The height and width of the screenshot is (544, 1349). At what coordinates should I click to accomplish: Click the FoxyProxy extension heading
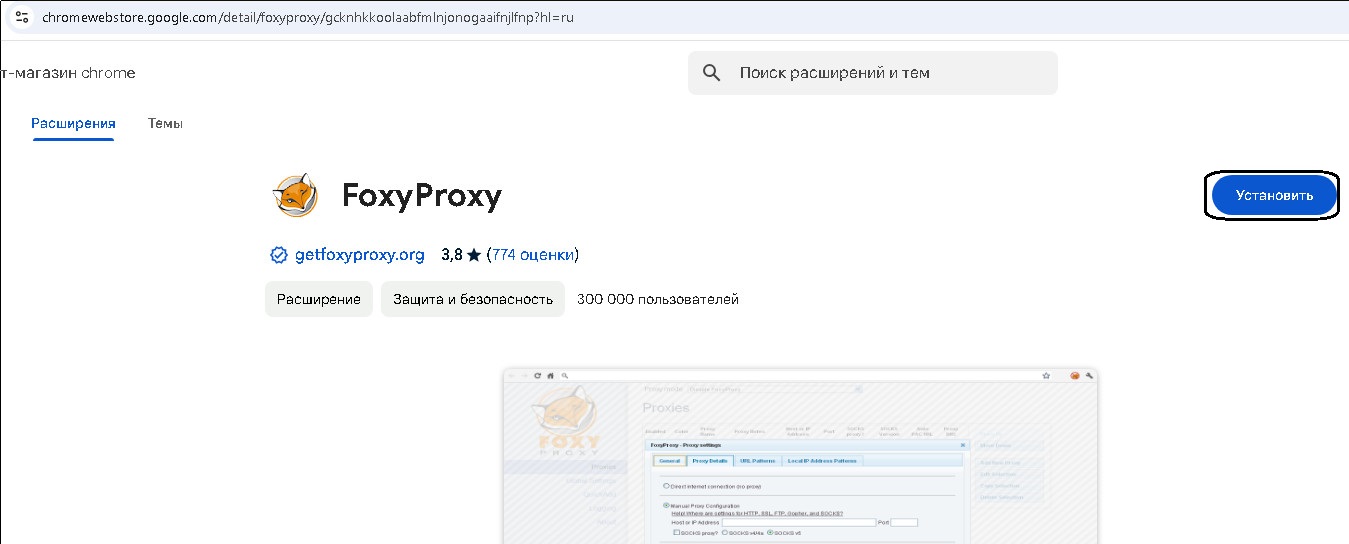(421, 196)
